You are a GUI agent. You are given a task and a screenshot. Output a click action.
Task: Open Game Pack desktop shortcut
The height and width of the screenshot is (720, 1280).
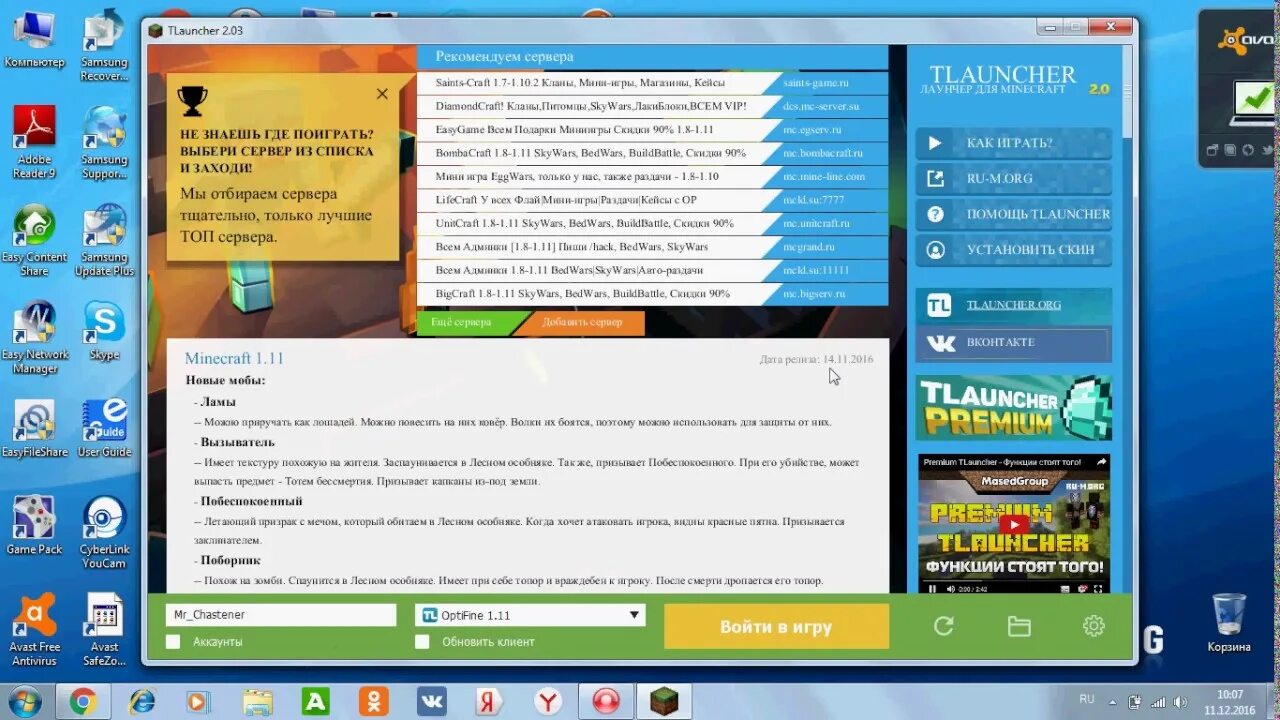(x=34, y=526)
